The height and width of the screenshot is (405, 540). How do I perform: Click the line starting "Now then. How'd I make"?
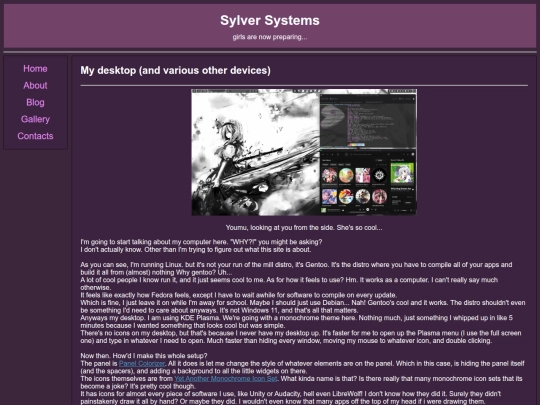tap(144, 356)
